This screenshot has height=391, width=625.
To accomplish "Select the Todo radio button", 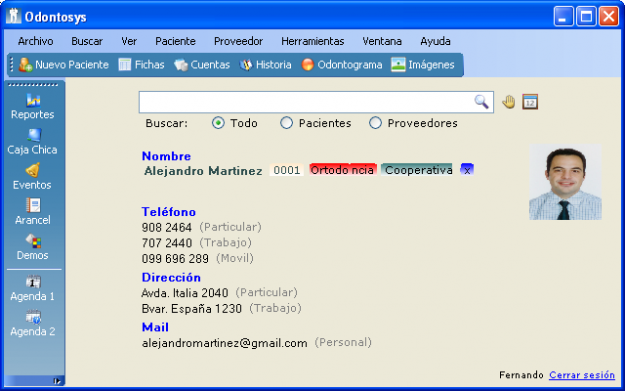I will click(x=218, y=123).
